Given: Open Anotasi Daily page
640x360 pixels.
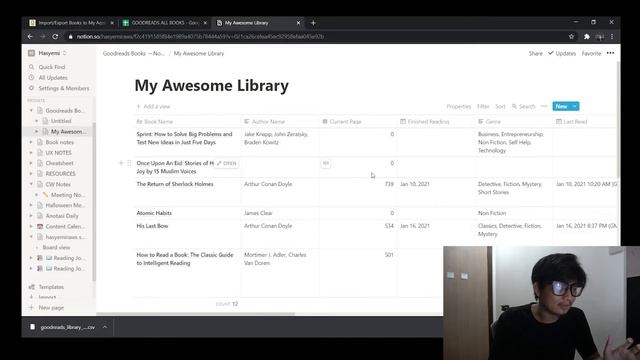Looking at the screenshot, I should 62,216.
